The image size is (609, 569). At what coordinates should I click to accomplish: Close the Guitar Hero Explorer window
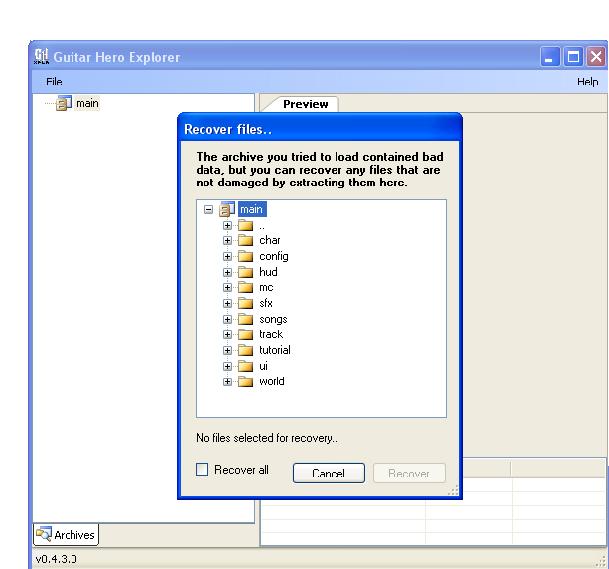596,57
